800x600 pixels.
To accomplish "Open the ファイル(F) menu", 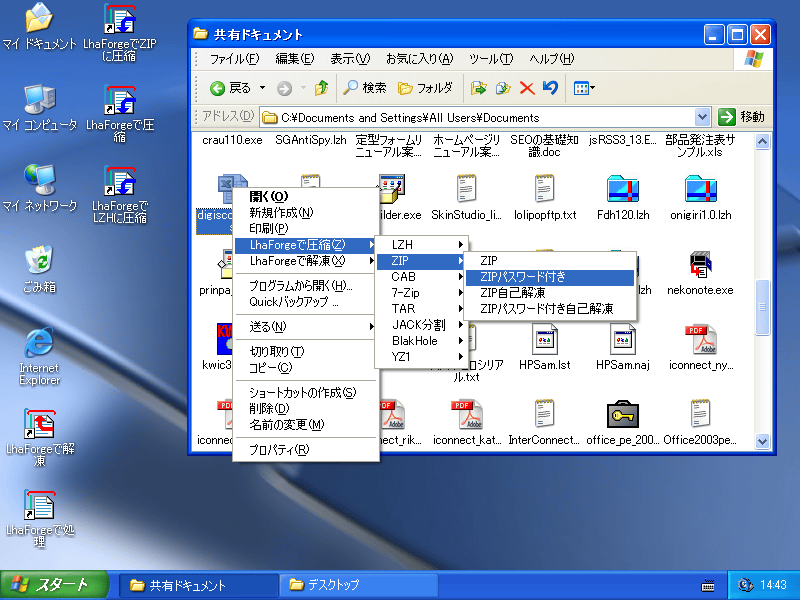I will pyautogui.click(x=235, y=59).
